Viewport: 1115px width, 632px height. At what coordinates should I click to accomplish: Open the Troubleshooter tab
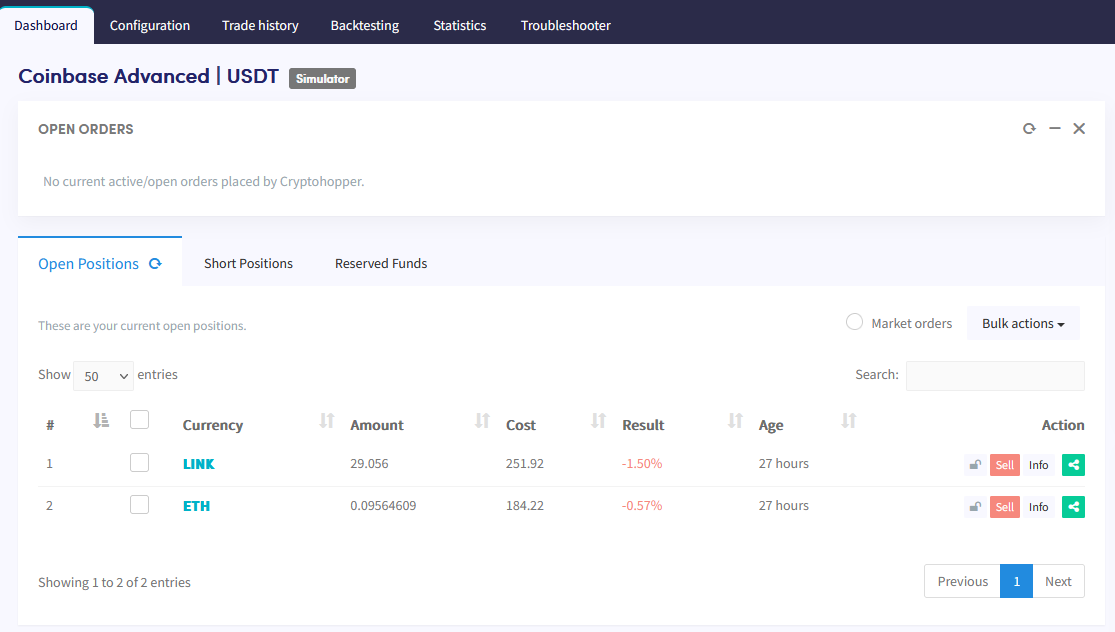[x=566, y=26]
